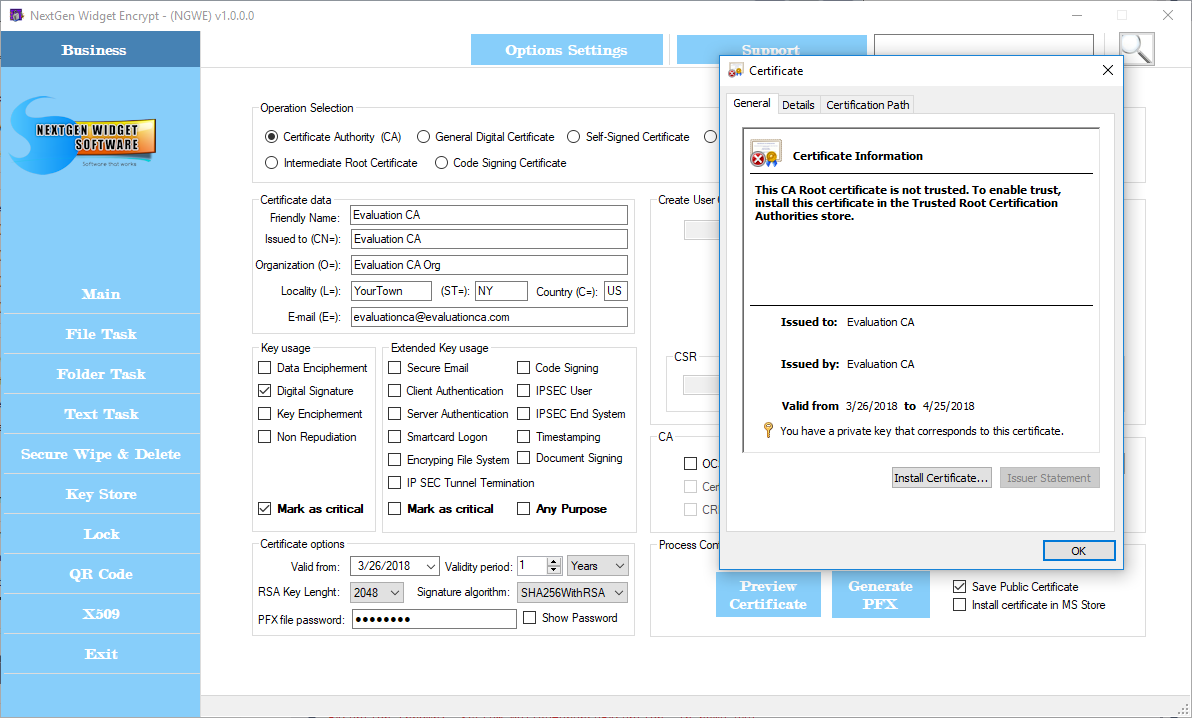Click the Install Certificate button
The height and width of the screenshot is (718, 1192).
click(x=941, y=478)
